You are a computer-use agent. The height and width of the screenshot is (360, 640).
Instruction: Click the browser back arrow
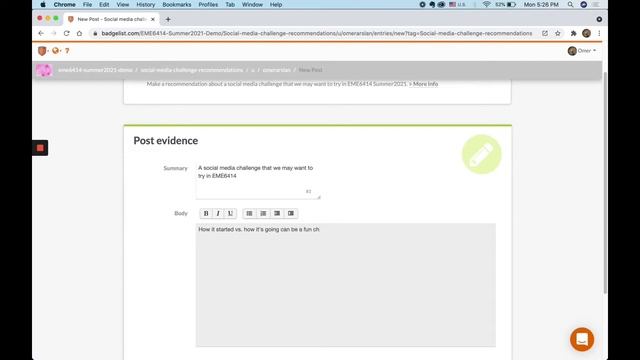41,33
